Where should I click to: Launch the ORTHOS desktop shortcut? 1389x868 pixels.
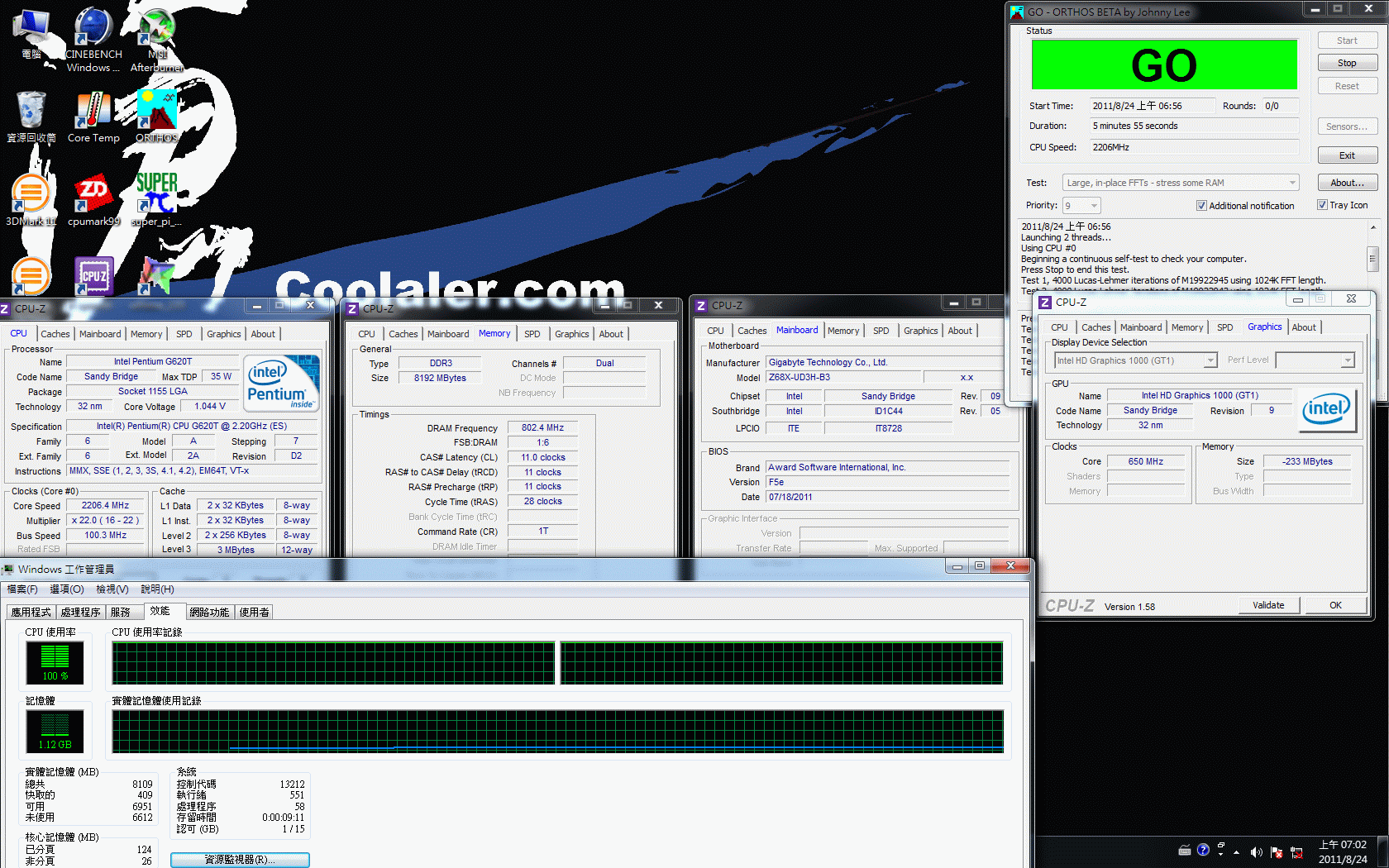156,117
